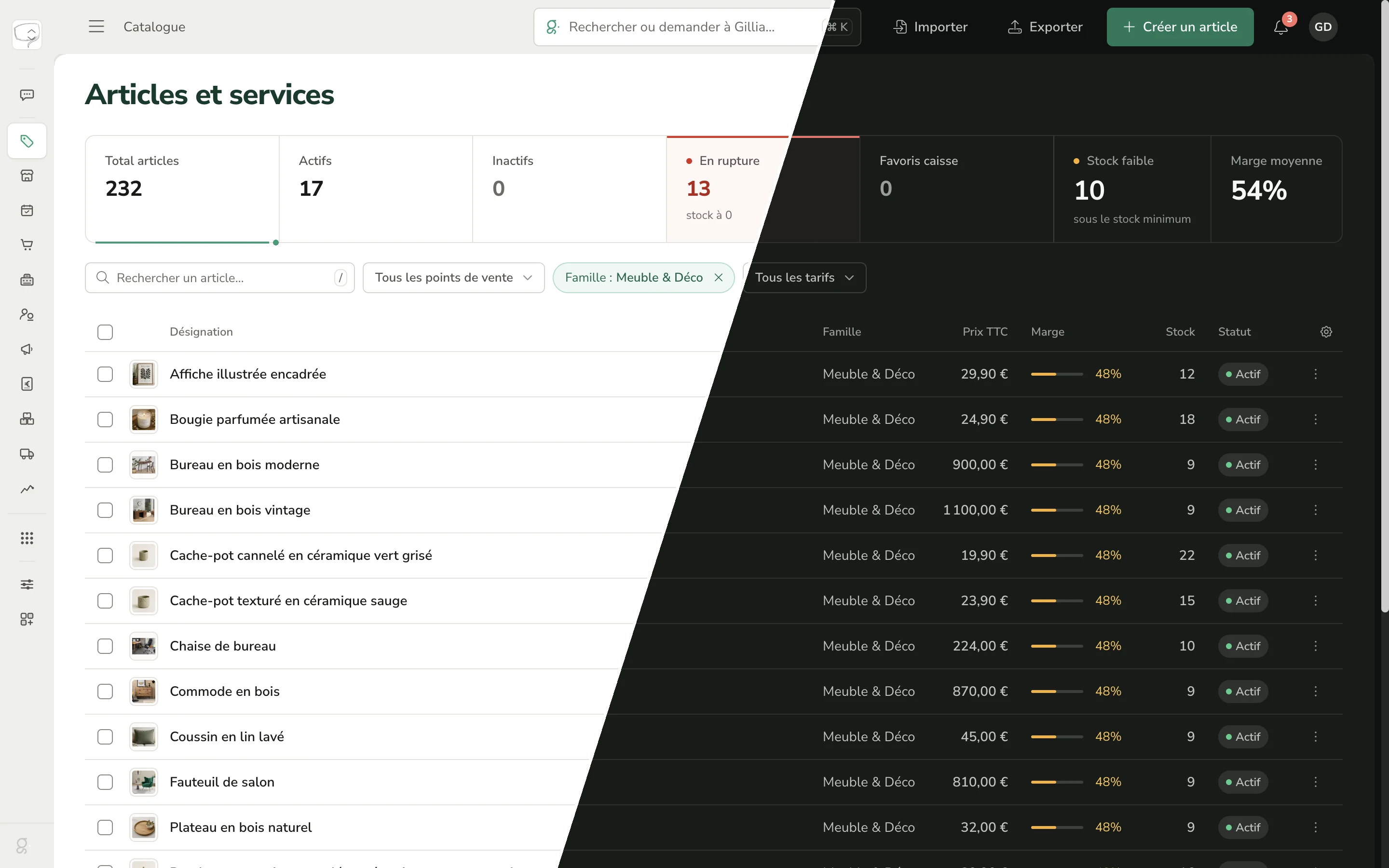Check the Chaise de bureau row
1389x868 pixels.
105,646
